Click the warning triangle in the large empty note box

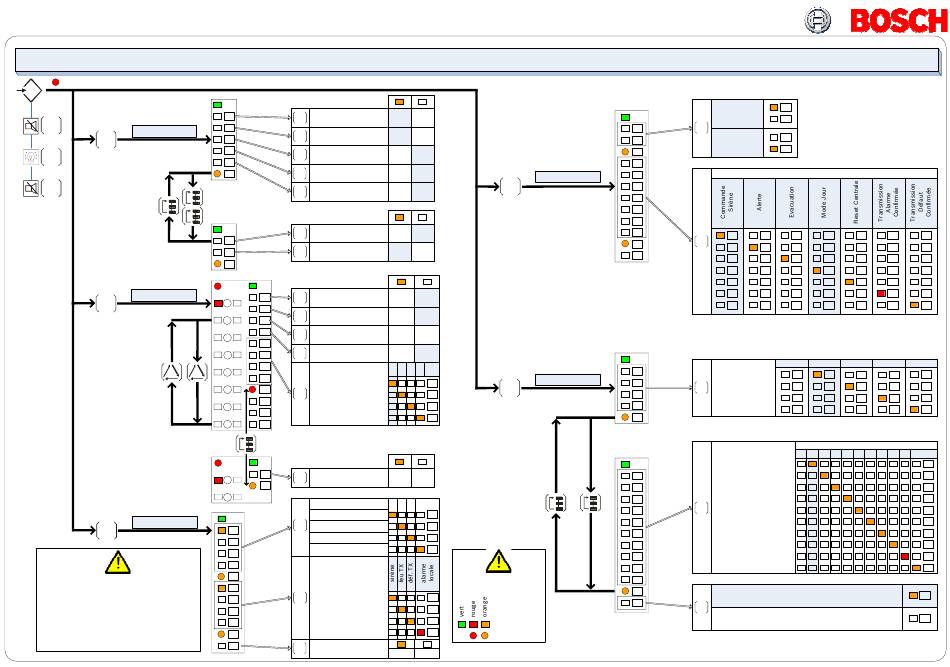(x=118, y=562)
